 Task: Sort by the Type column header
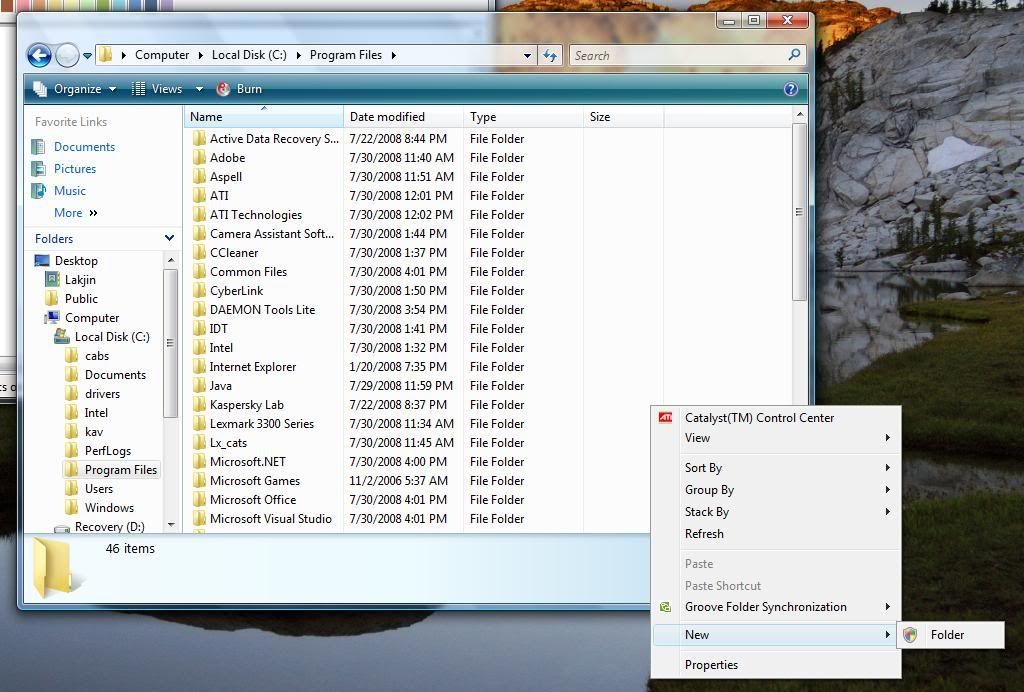(523, 117)
